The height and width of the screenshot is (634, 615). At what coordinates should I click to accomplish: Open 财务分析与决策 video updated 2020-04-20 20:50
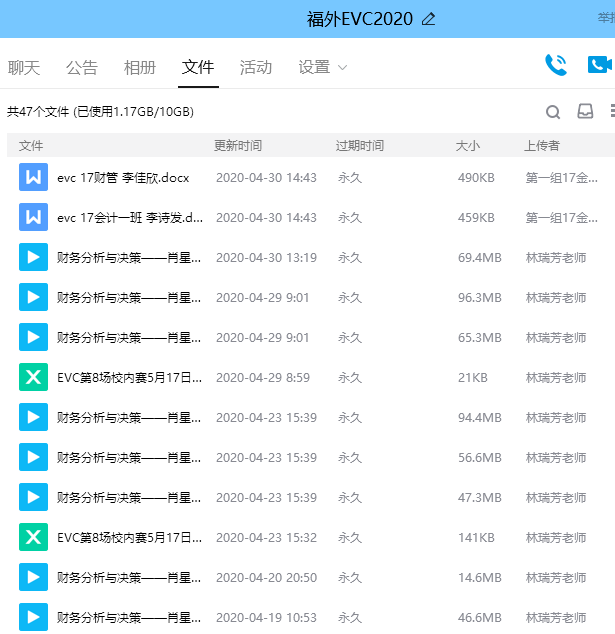click(129, 578)
